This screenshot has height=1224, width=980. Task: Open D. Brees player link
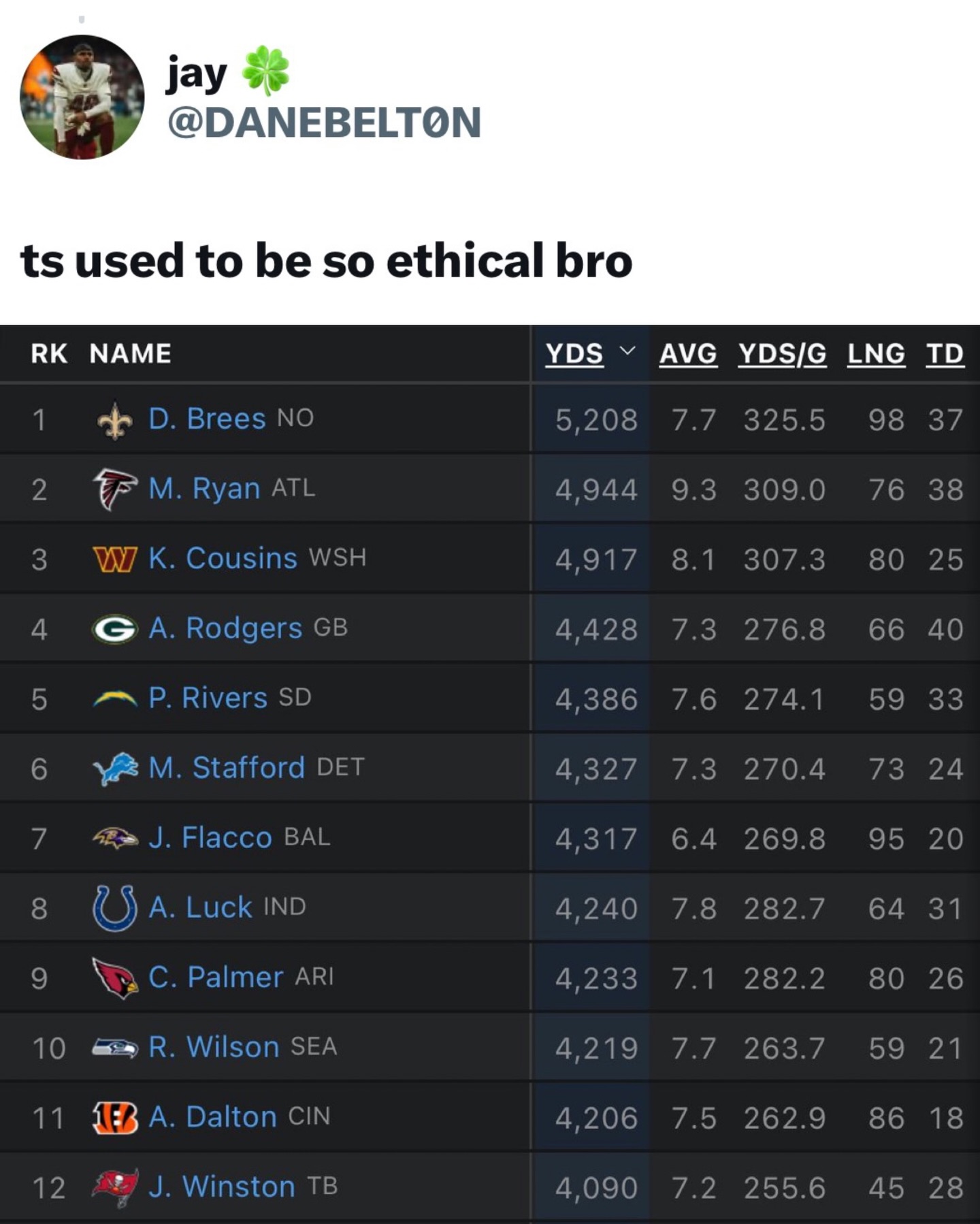click(x=207, y=419)
